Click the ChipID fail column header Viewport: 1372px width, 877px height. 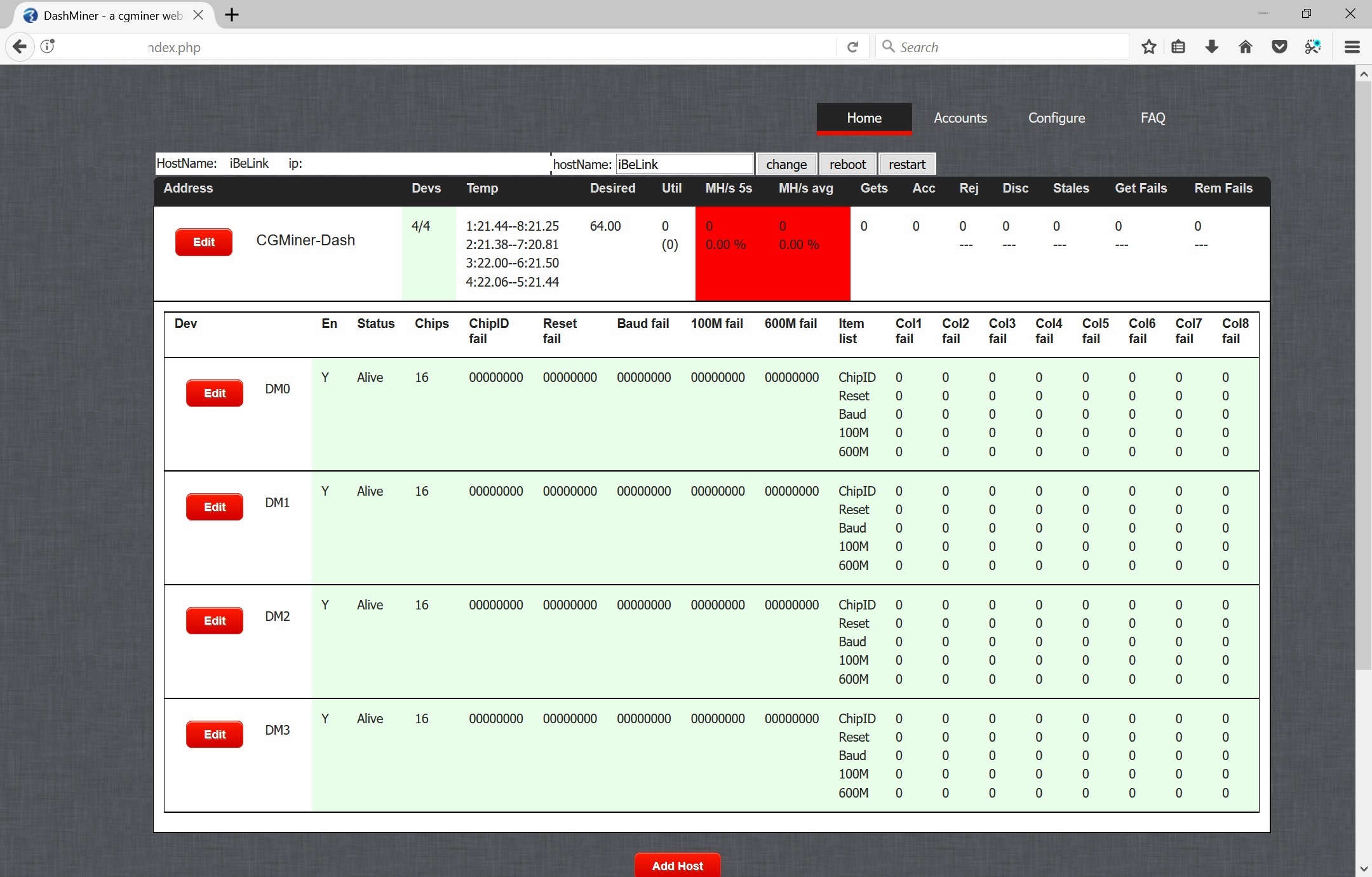point(489,331)
